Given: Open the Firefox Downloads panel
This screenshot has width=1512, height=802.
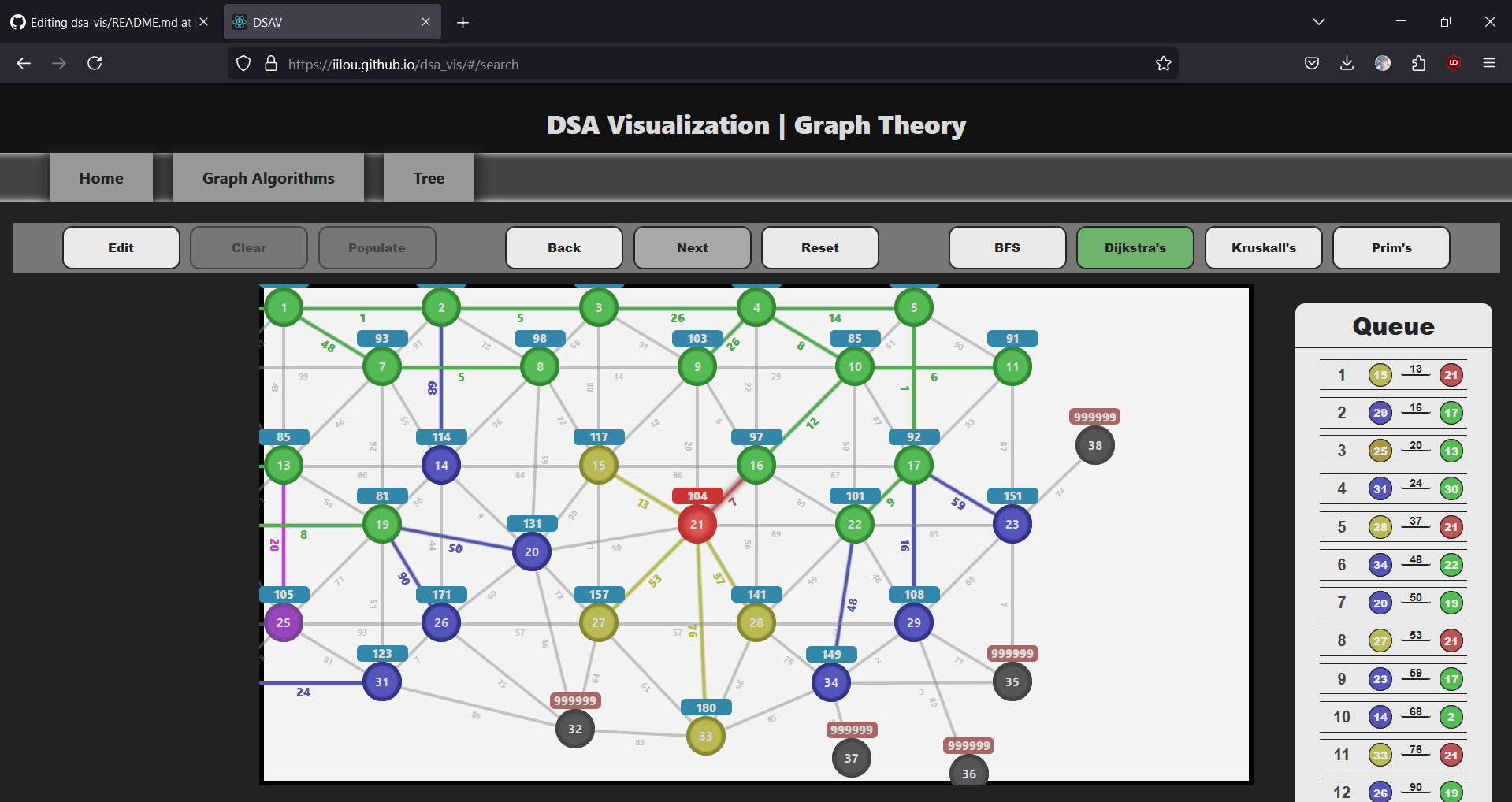Looking at the screenshot, I should (1347, 63).
